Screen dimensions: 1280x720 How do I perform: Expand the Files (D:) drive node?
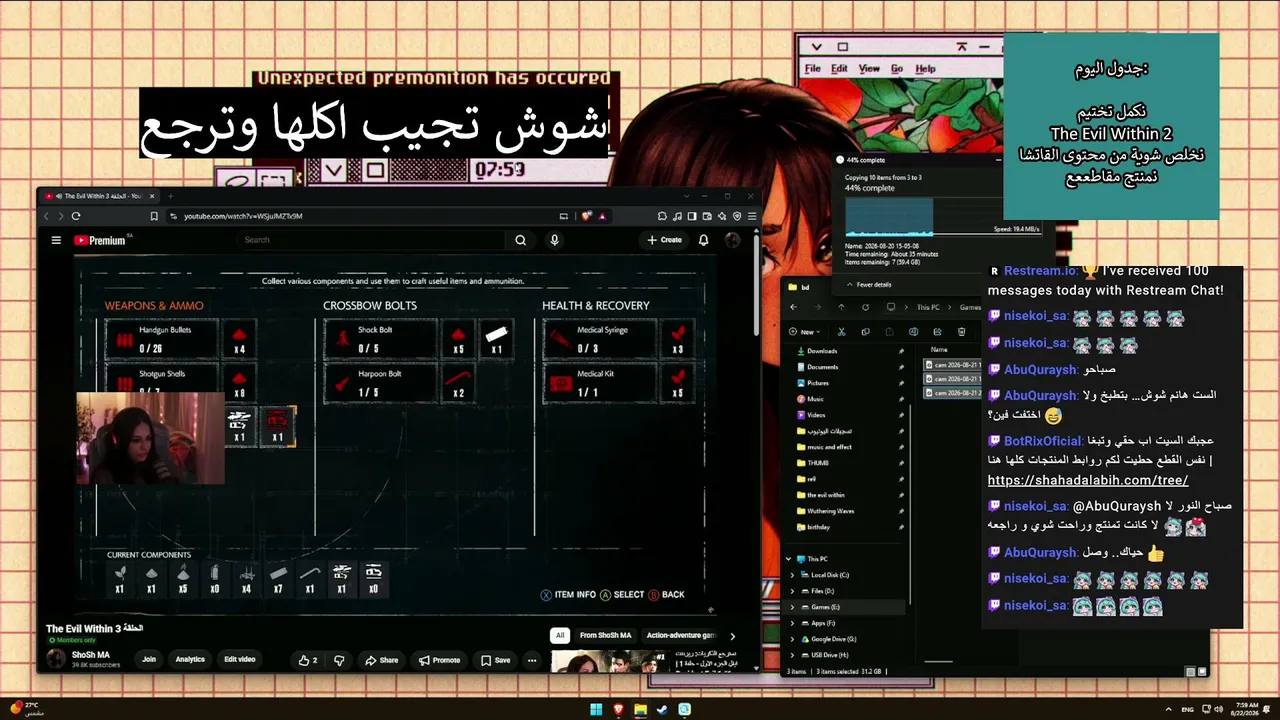click(x=793, y=591)
